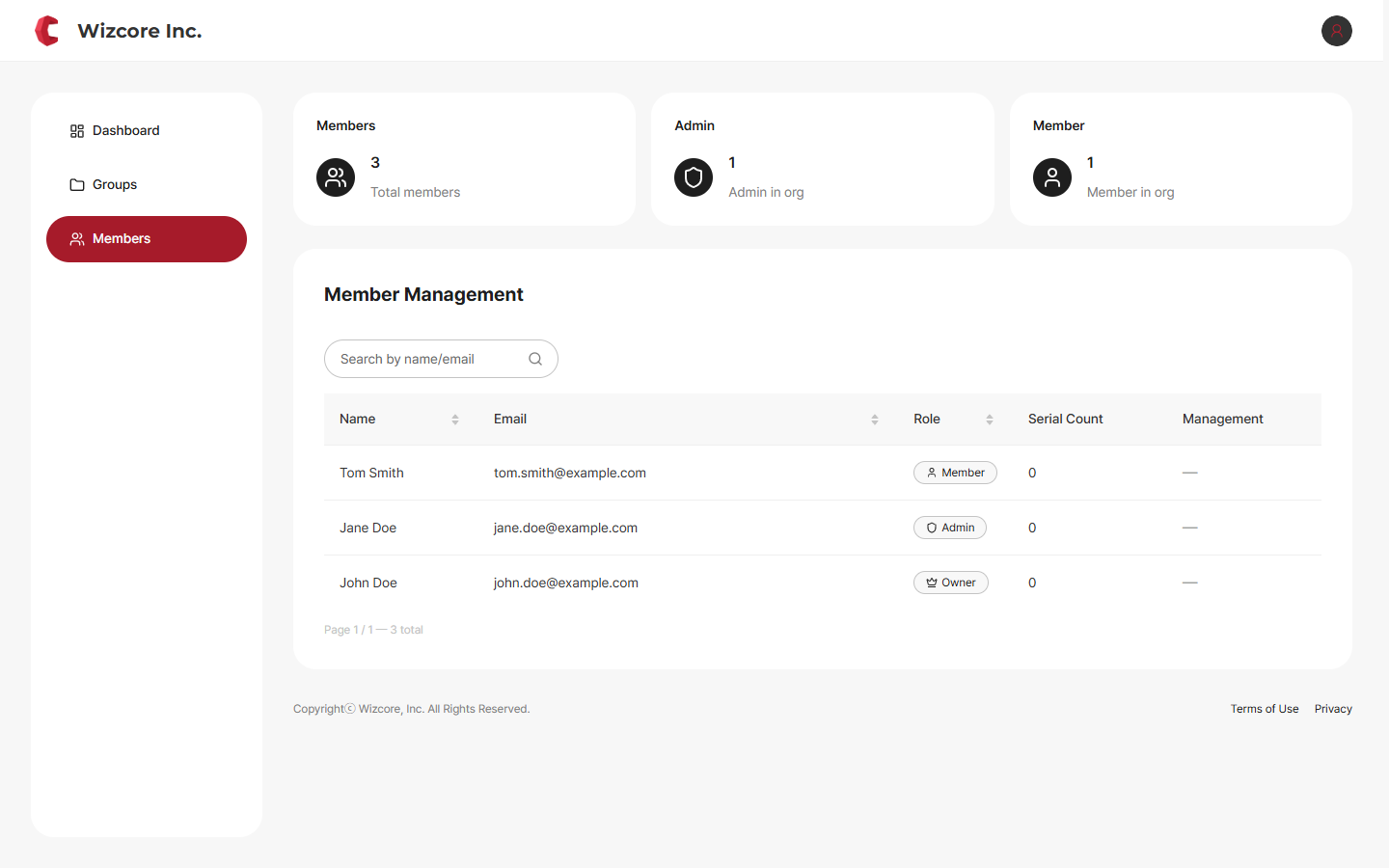Click the management dash in Jane Doe row
Image resolution: width=1389 pixels, height=868 pixels.
click(x=1190, y=528)
